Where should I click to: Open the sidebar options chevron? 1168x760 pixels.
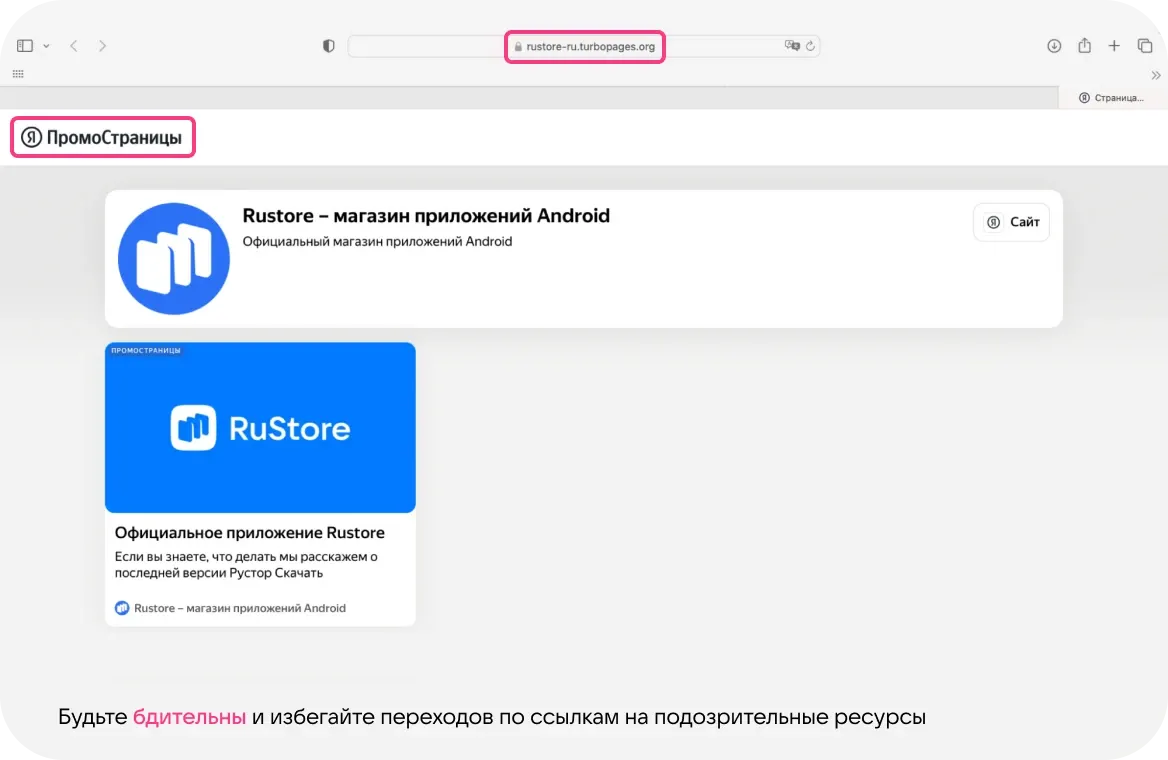click(46, 45)
